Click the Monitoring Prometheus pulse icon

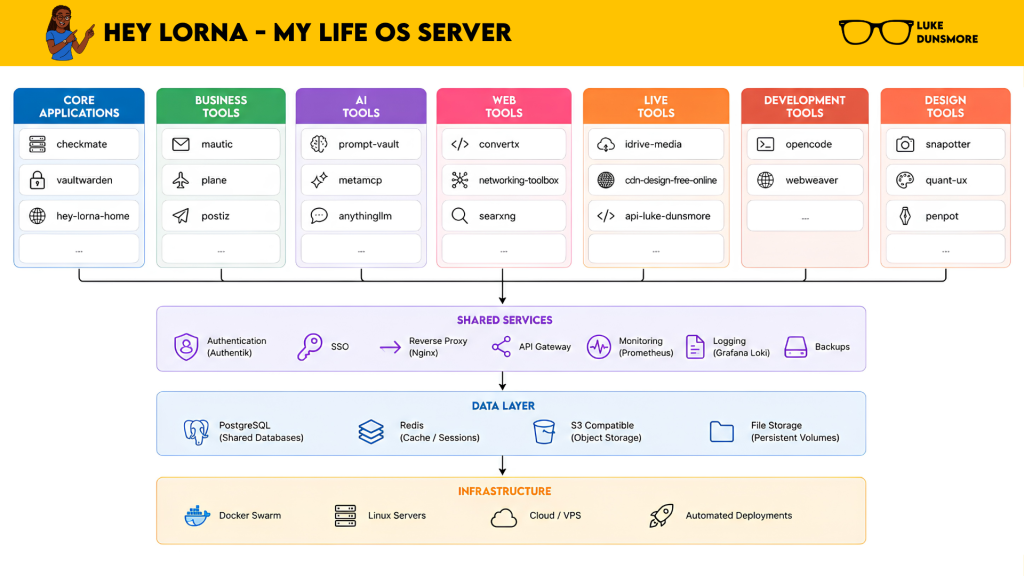tap(599, 347)
